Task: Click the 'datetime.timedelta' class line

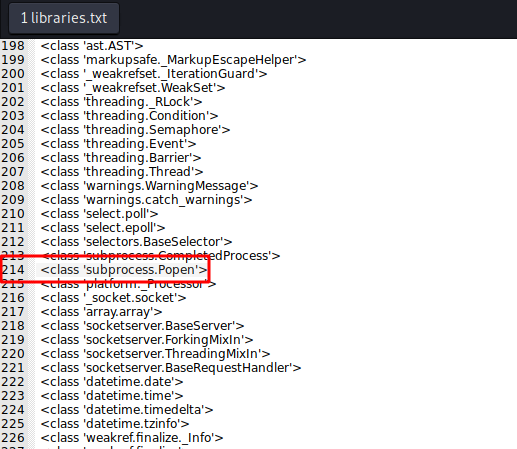Action: tap(127, 410)
